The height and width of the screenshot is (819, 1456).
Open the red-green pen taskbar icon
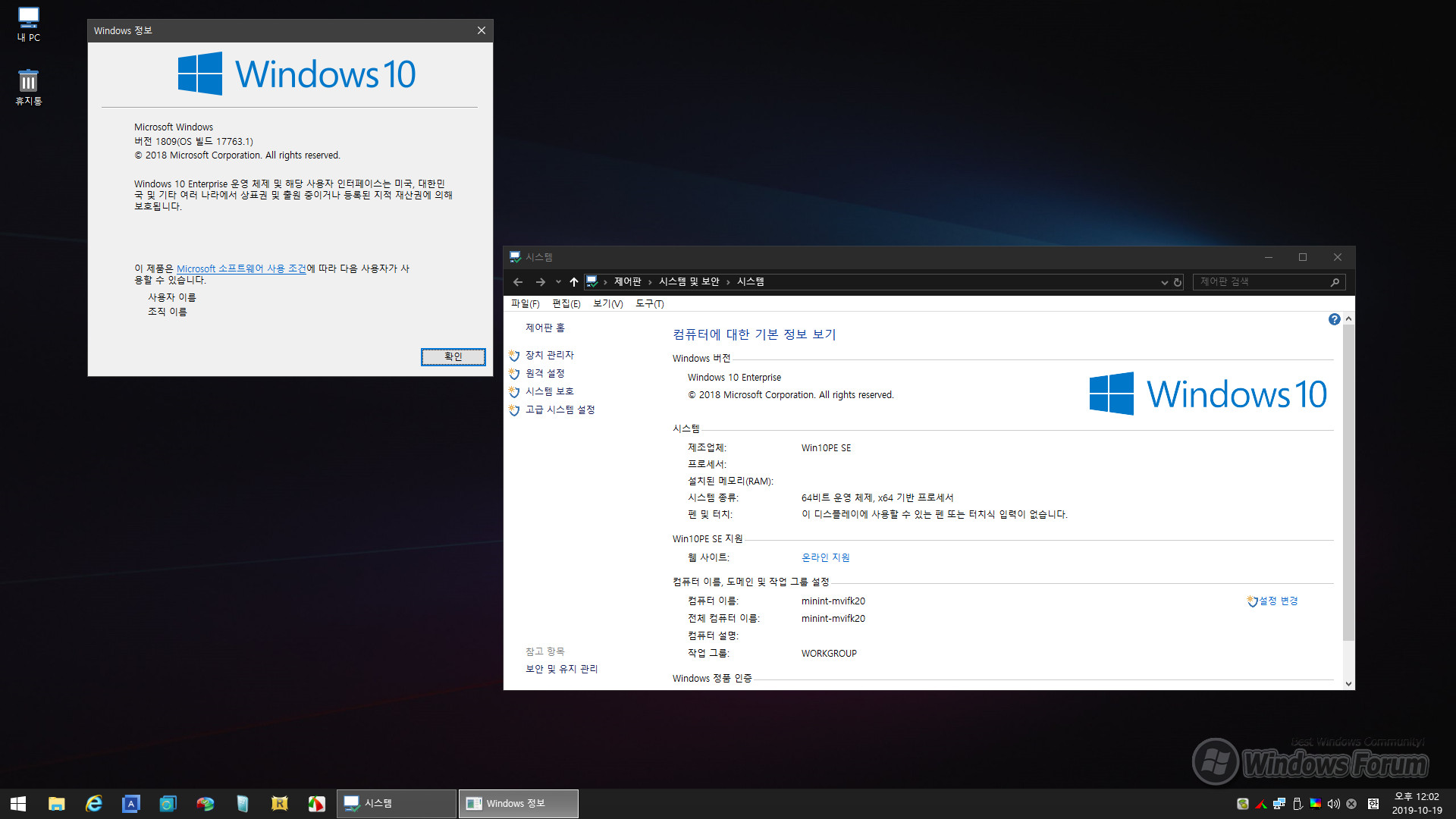[x=316, y=803]
